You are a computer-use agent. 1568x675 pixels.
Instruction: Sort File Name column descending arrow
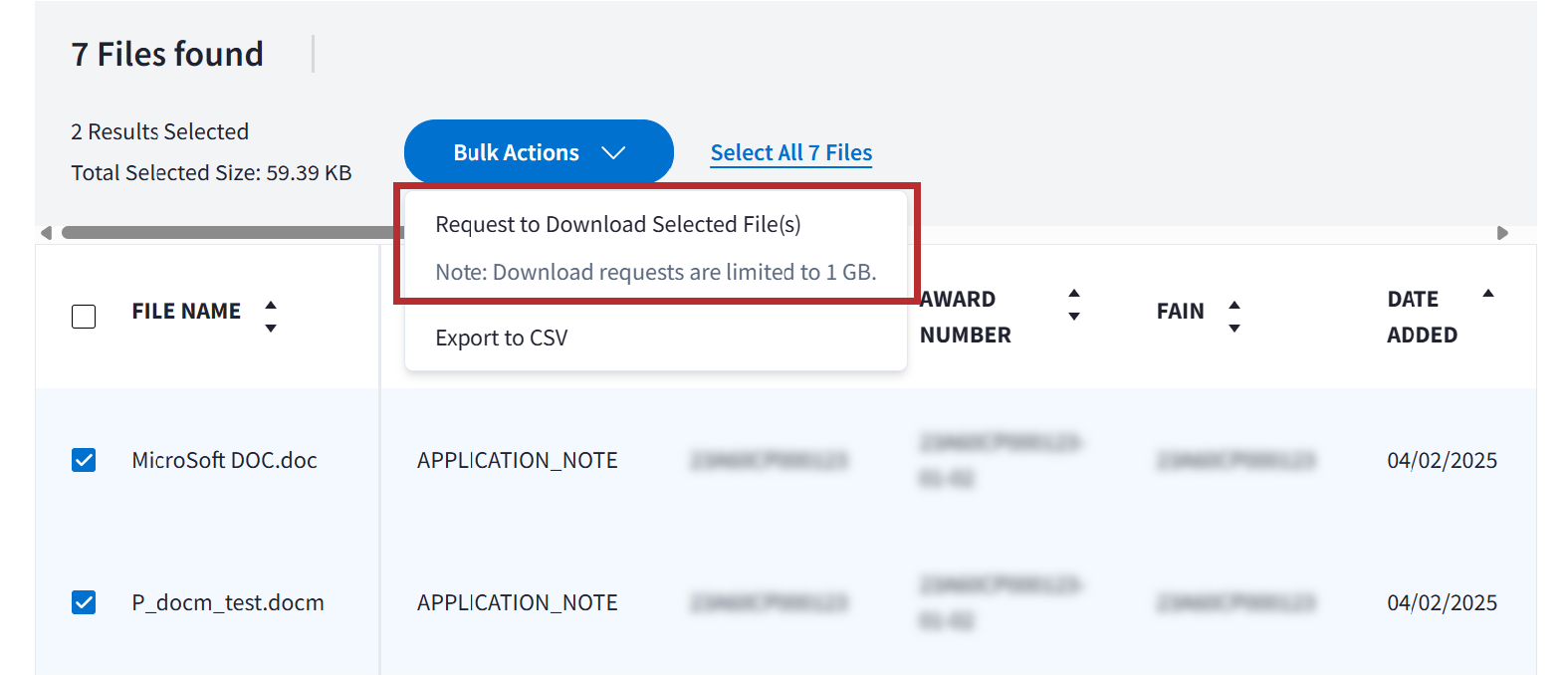[x=271, y=328]
